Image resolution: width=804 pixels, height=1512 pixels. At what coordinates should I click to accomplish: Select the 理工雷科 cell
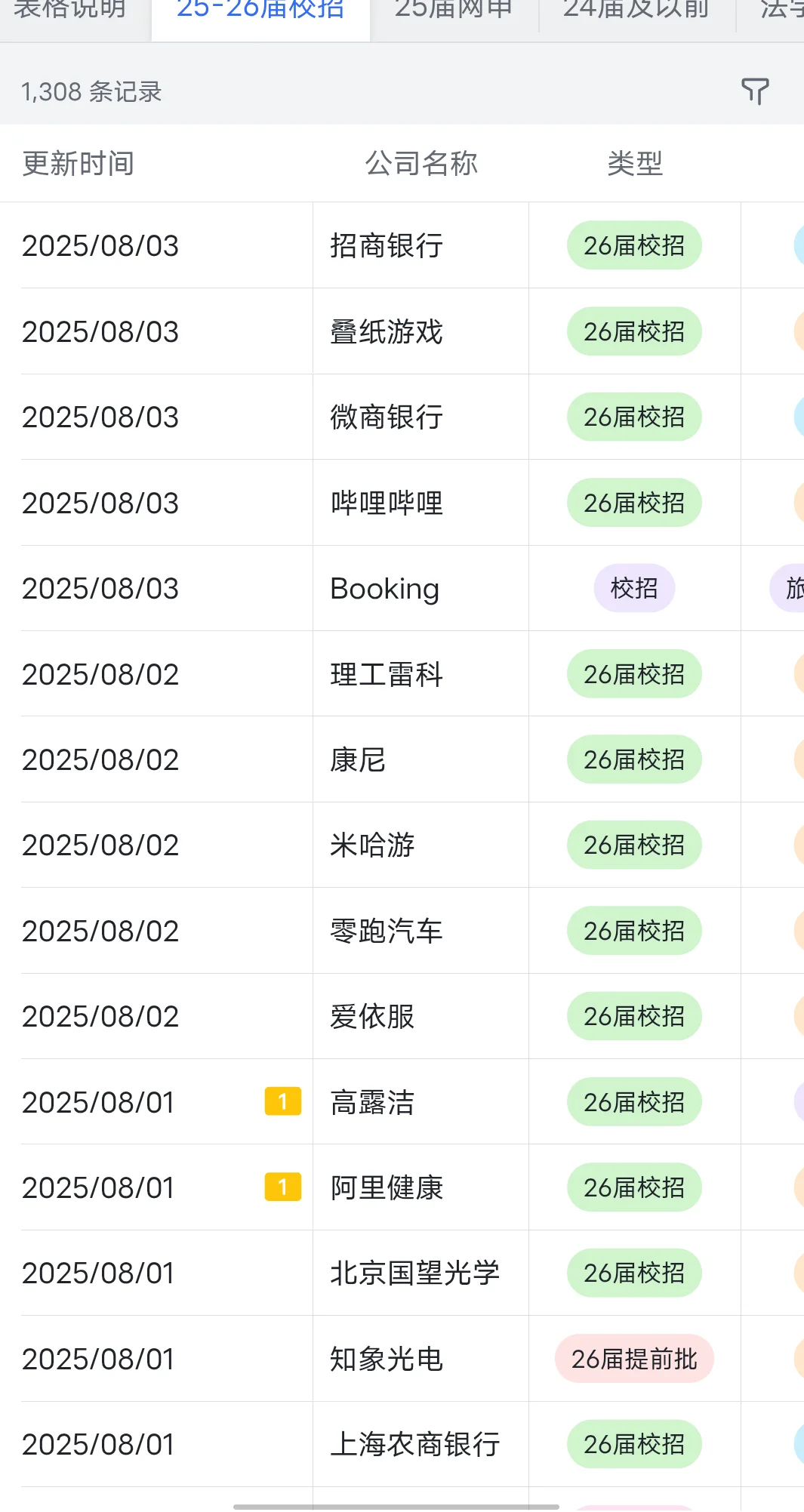(x=420, y=674)
